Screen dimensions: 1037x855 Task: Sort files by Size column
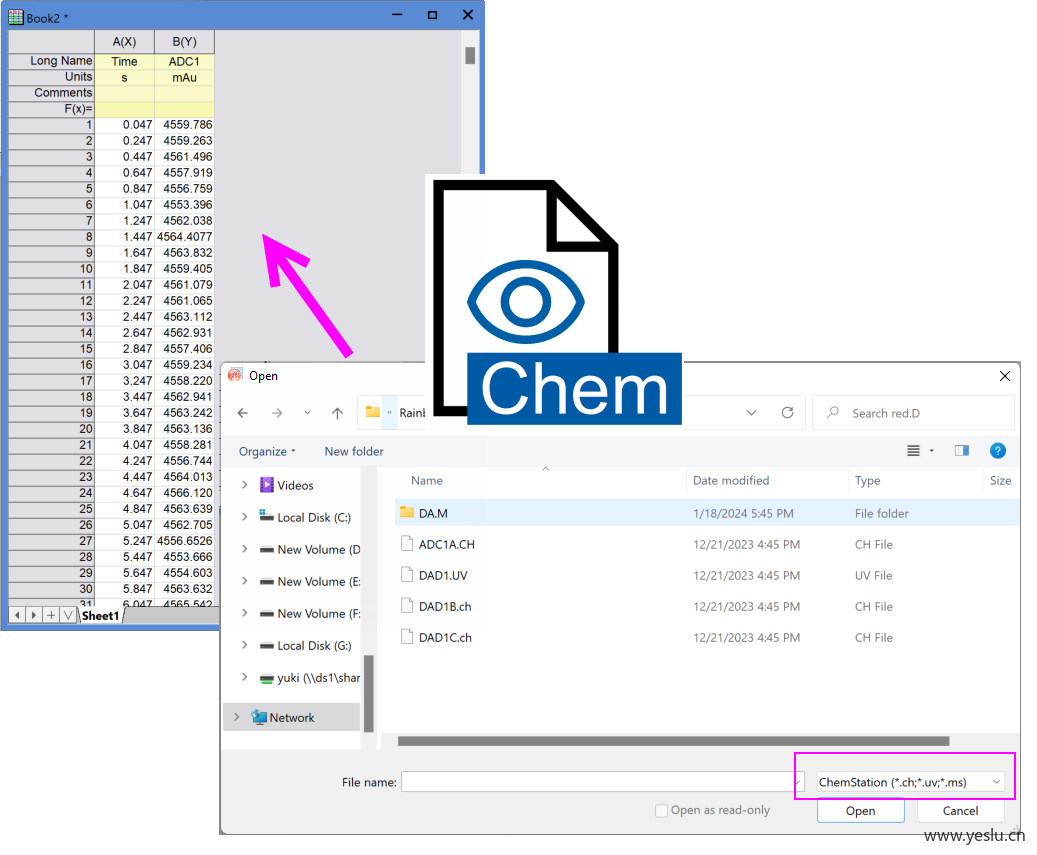pyautogui.click(x=1000, y=481)
